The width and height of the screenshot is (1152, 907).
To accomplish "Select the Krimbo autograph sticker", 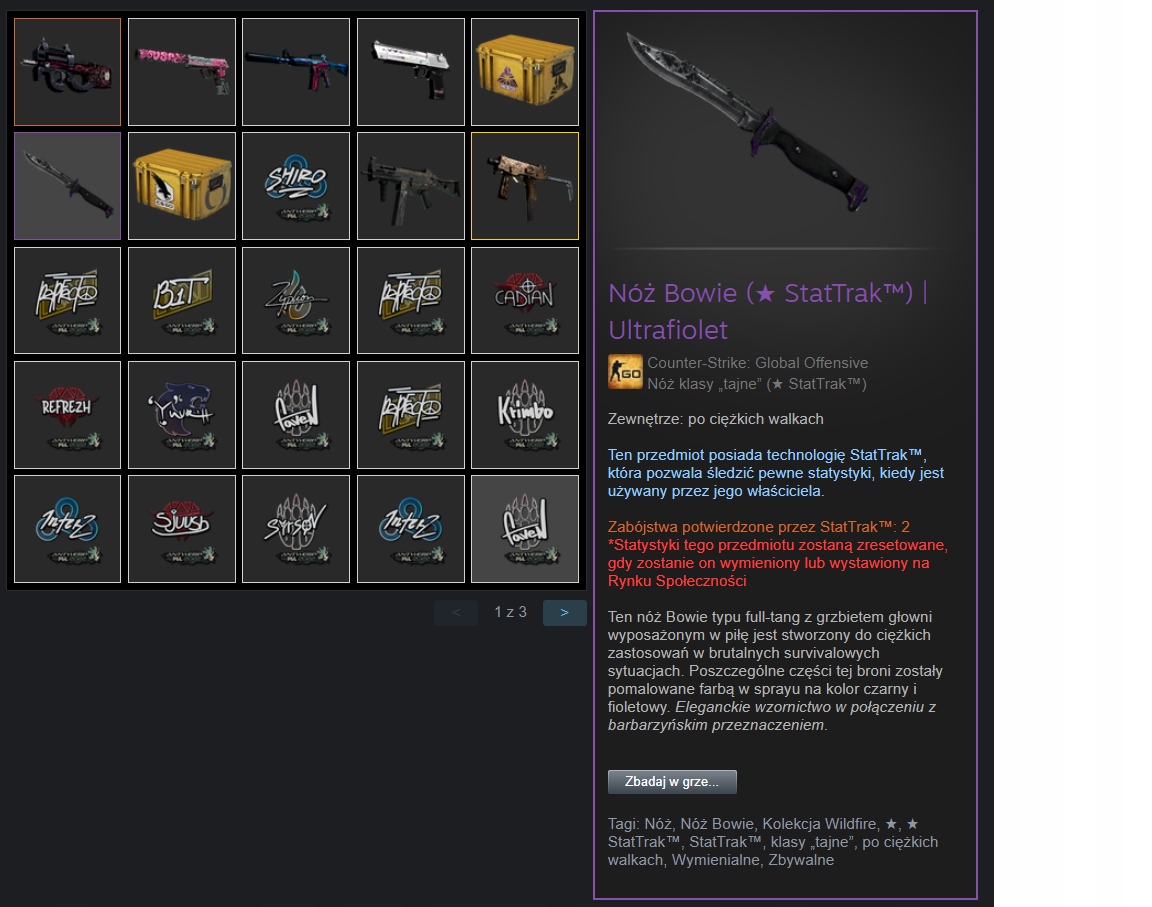I will 525,415.
